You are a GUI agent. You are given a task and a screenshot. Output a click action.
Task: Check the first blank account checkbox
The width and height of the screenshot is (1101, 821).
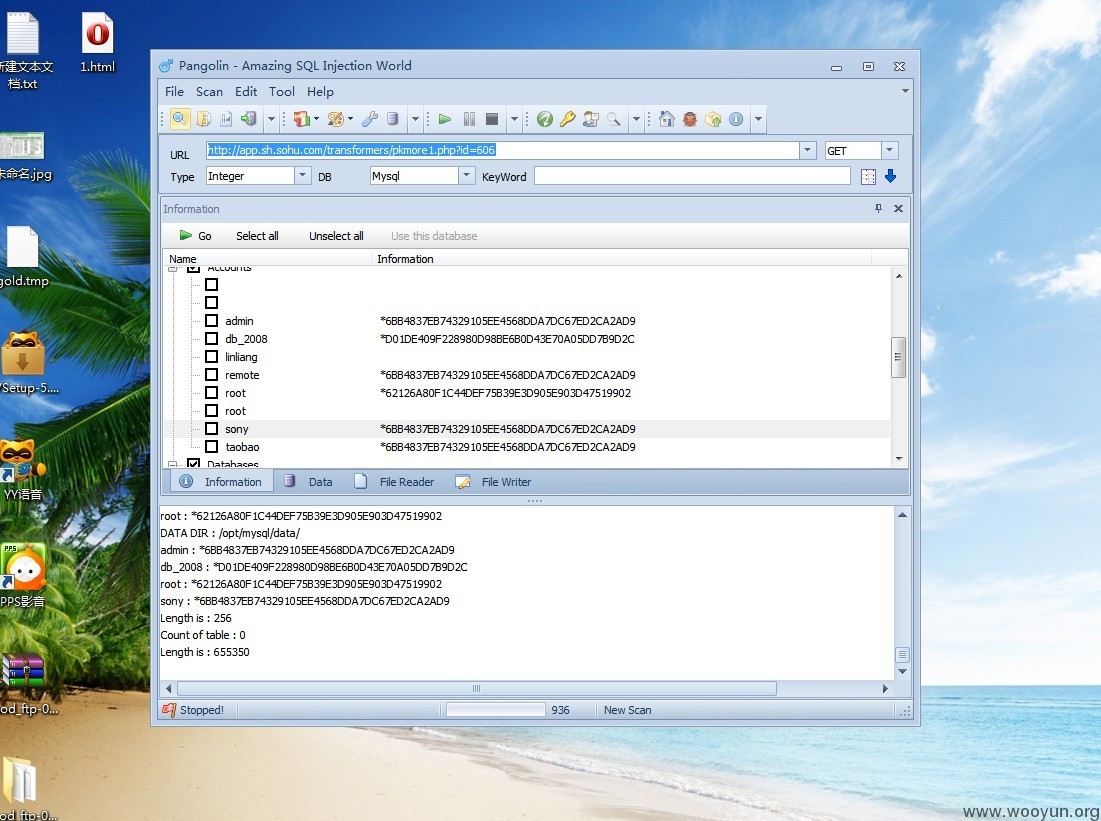coord(211,284)
